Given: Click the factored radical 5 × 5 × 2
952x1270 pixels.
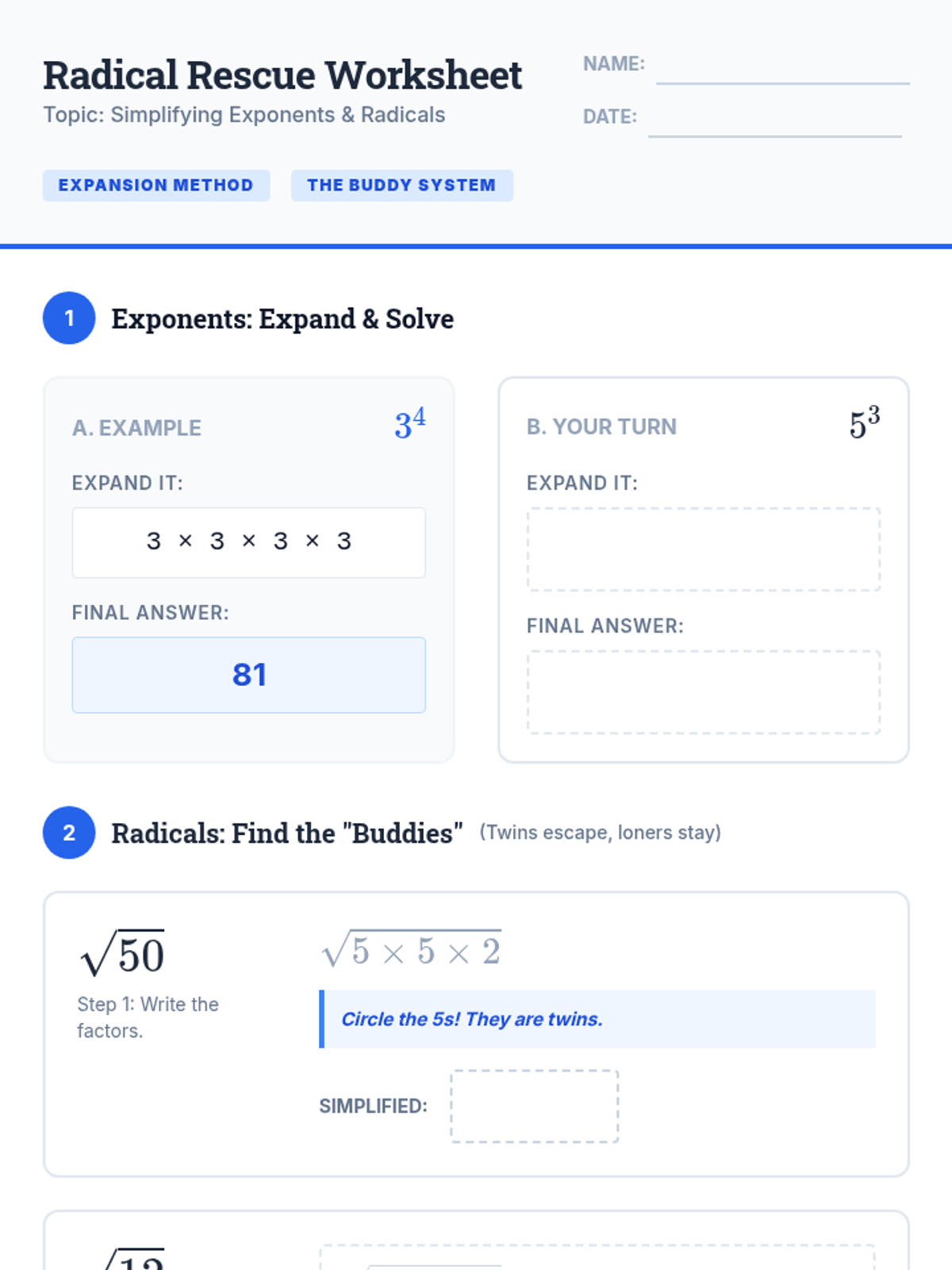Looking at the screenshot, I should click(x=411, y=949).
